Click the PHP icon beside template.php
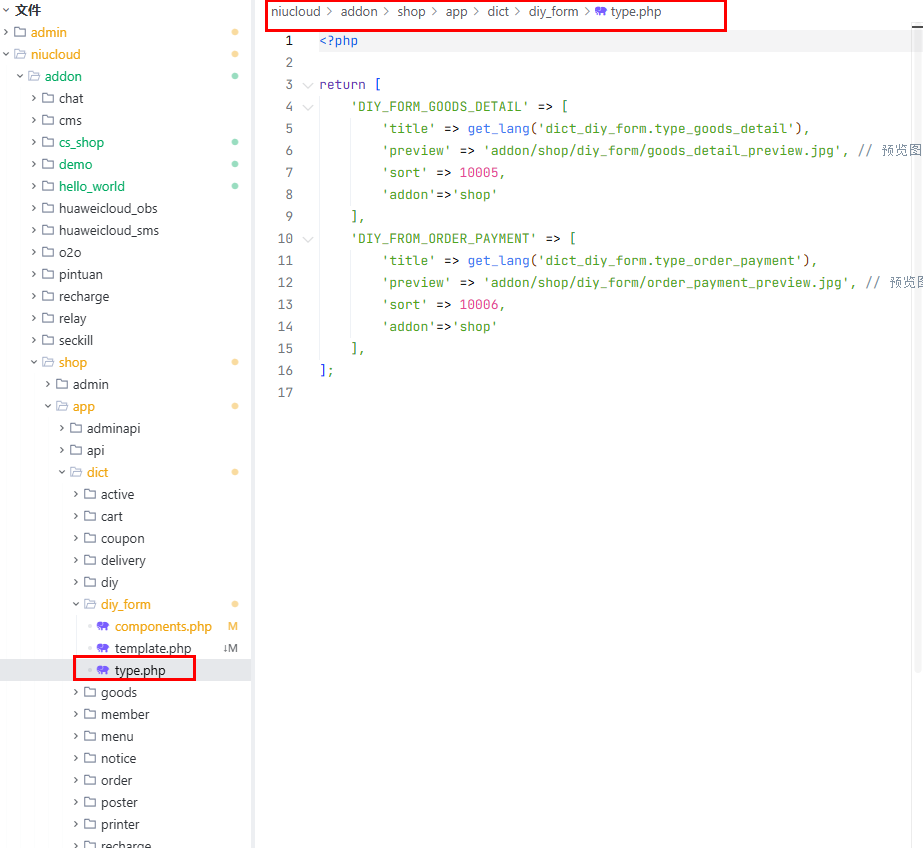The width and height of the screenshot is (923, 848). coord(103,649)
